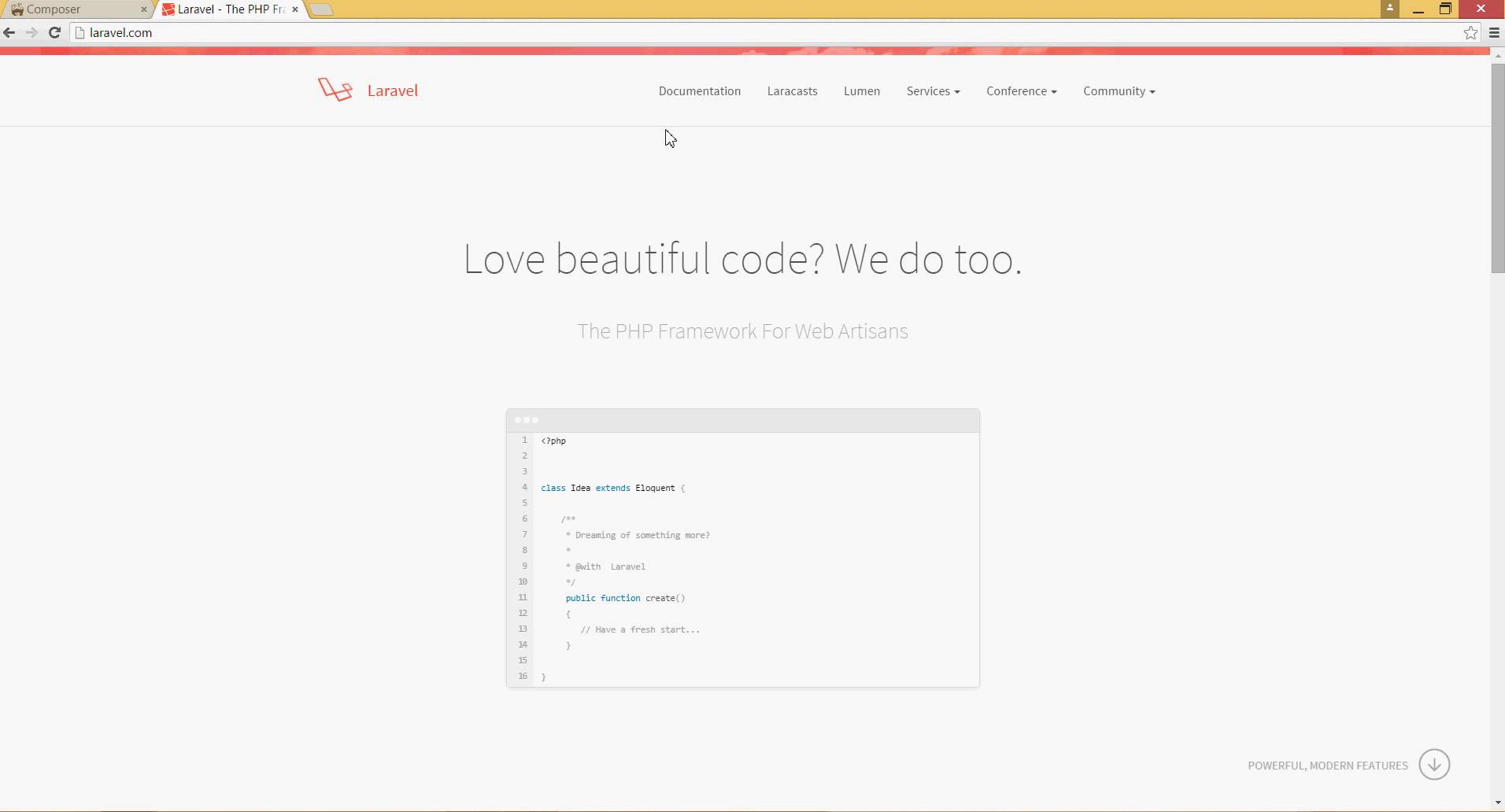The width and height of the screenshot is (1505, 812).
Task: Click the Laravel logo icon
Action: tap(335, 90)
